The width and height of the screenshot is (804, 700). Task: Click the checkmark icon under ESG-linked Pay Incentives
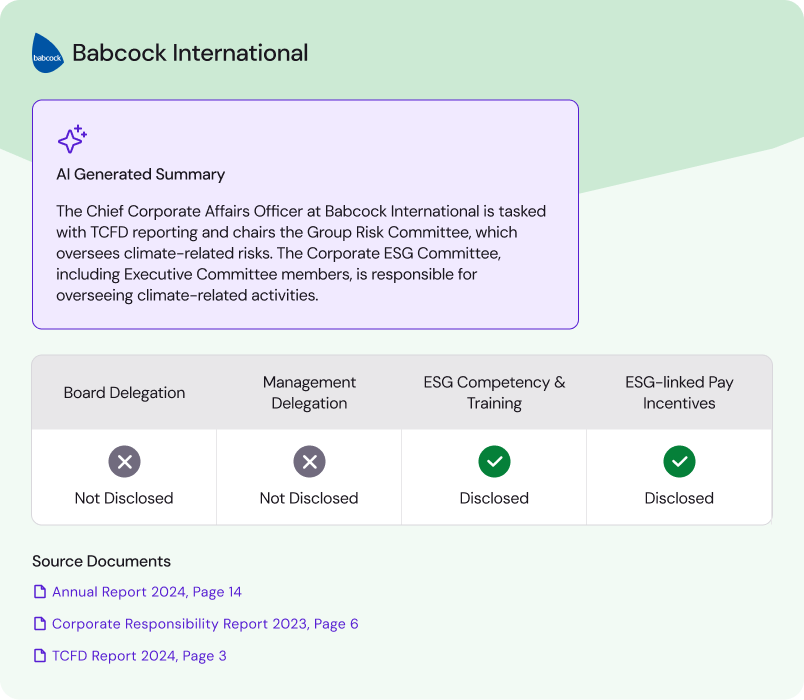click(x=679, y=462)
